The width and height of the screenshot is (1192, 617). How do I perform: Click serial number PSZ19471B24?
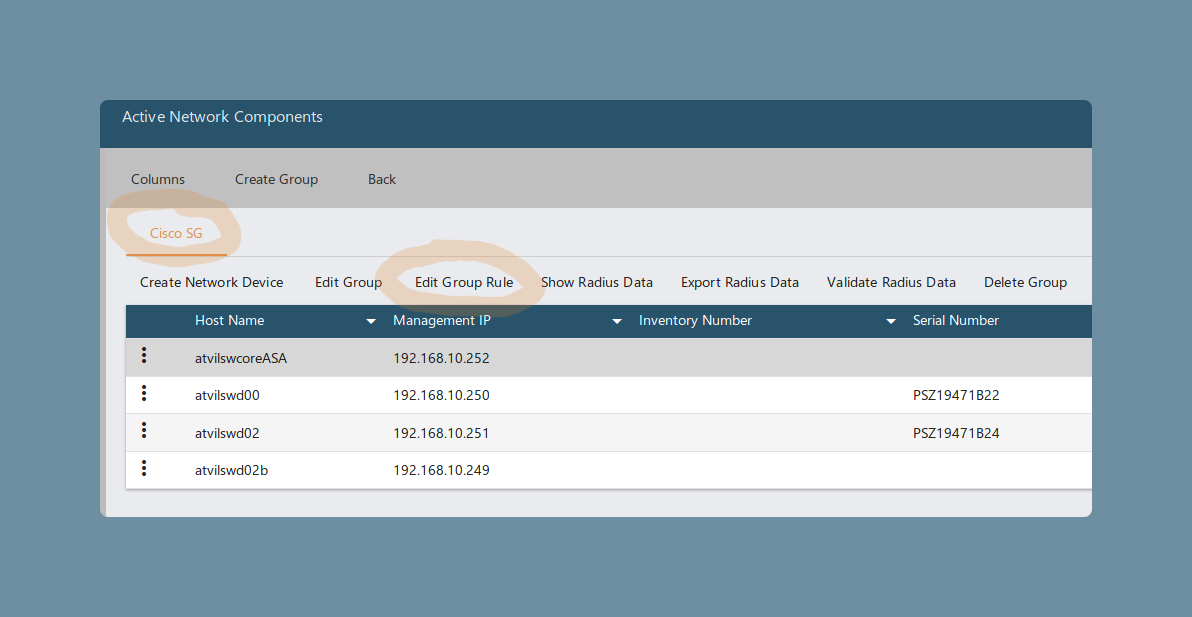click(x=956, y=434)
